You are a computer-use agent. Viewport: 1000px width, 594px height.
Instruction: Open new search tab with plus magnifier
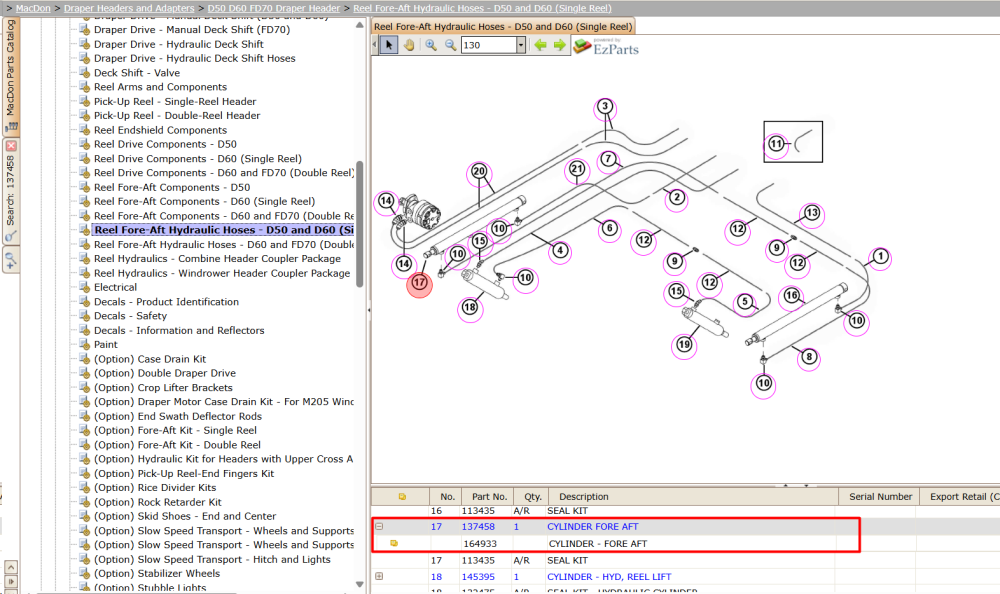click(11, 260)
